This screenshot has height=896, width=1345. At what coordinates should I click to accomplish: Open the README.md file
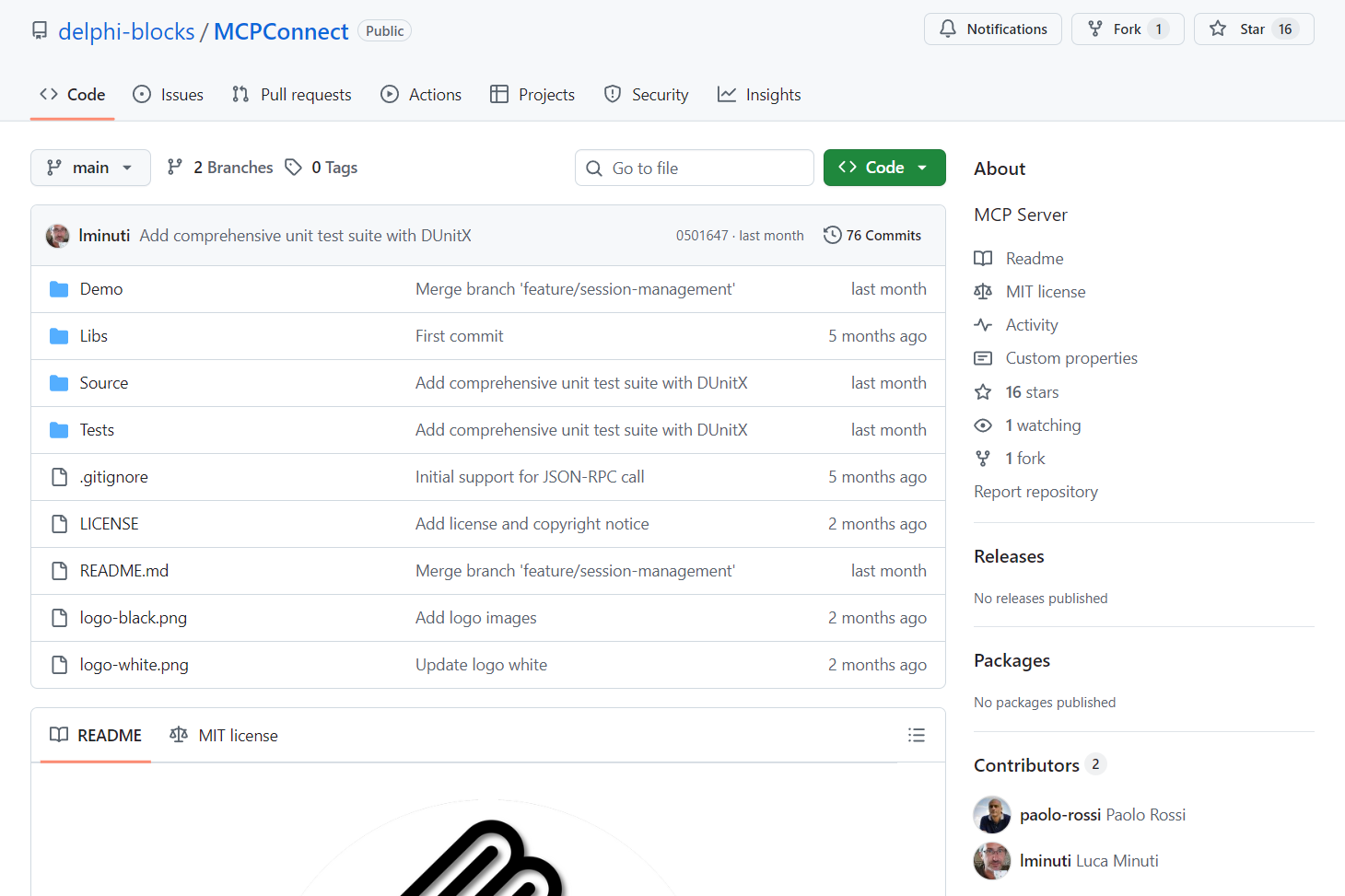[x=124, y=571]
